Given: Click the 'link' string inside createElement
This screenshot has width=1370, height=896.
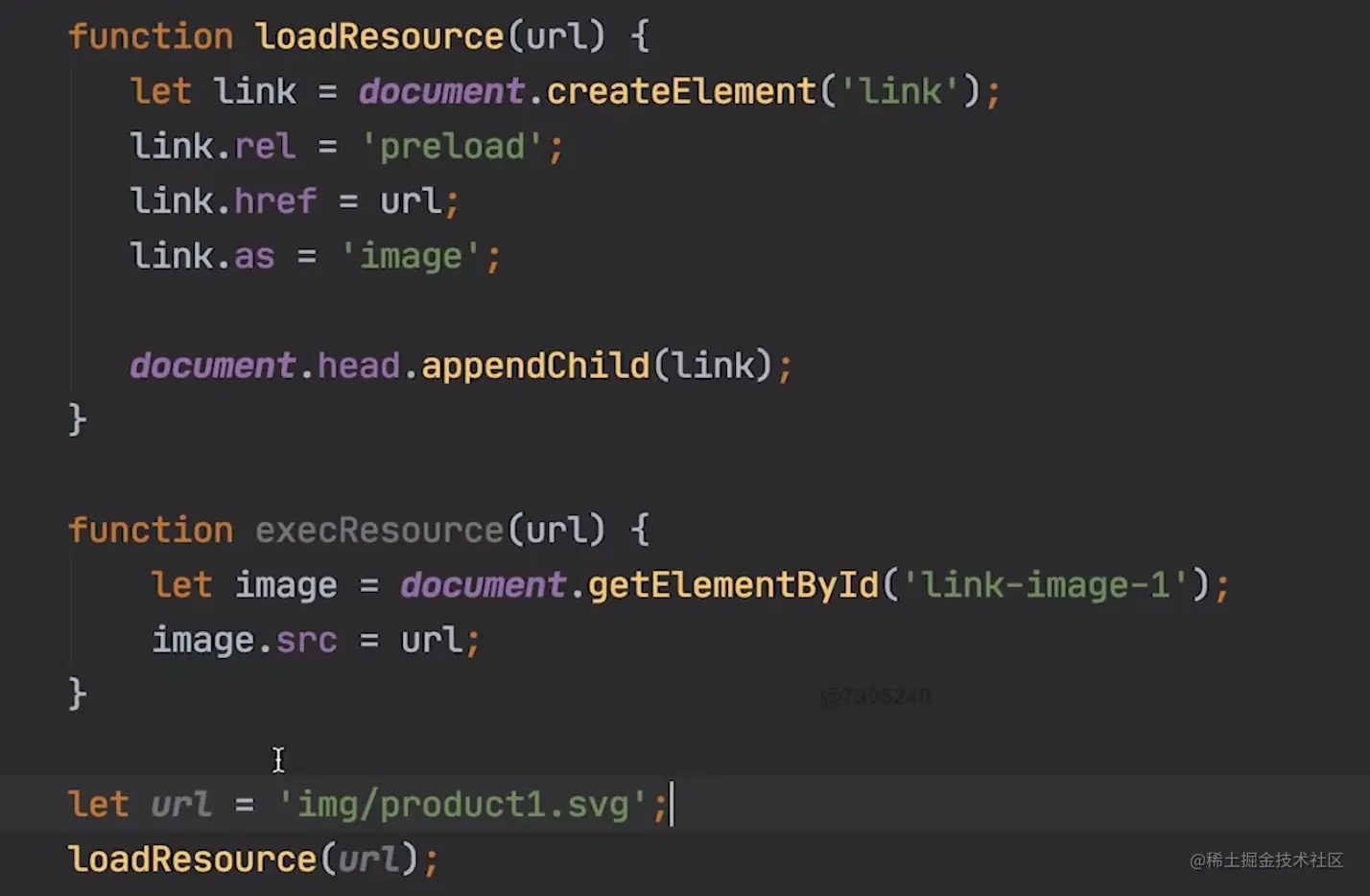Looking at the screenshot, I should [x=899, y=91].
